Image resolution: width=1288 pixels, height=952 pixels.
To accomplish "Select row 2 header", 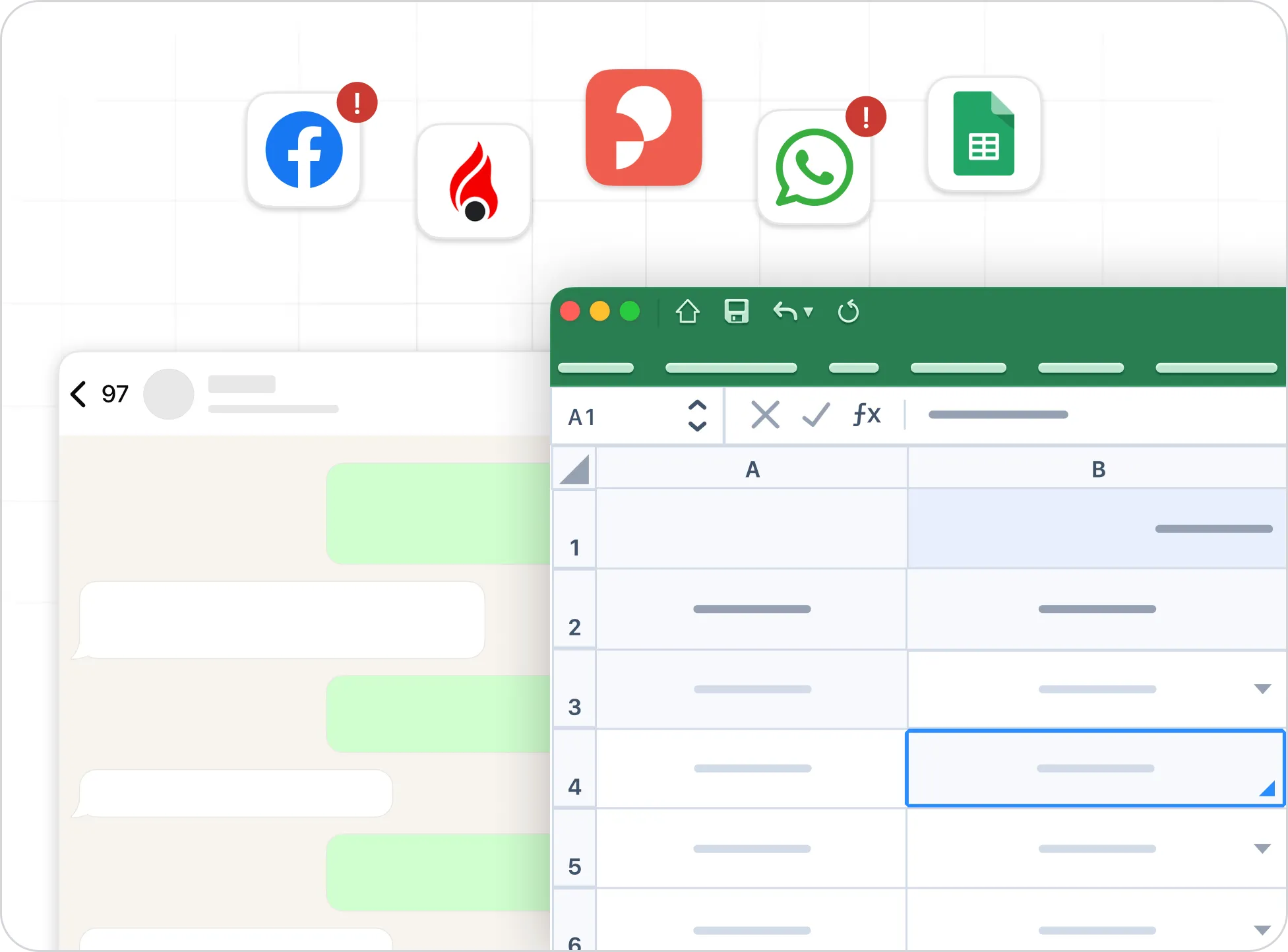I will point(574,610).
